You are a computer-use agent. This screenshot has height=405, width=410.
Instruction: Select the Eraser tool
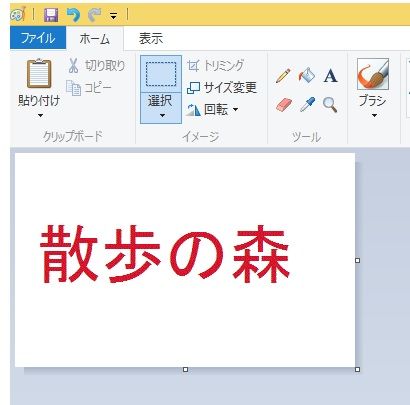coord(284,105)
